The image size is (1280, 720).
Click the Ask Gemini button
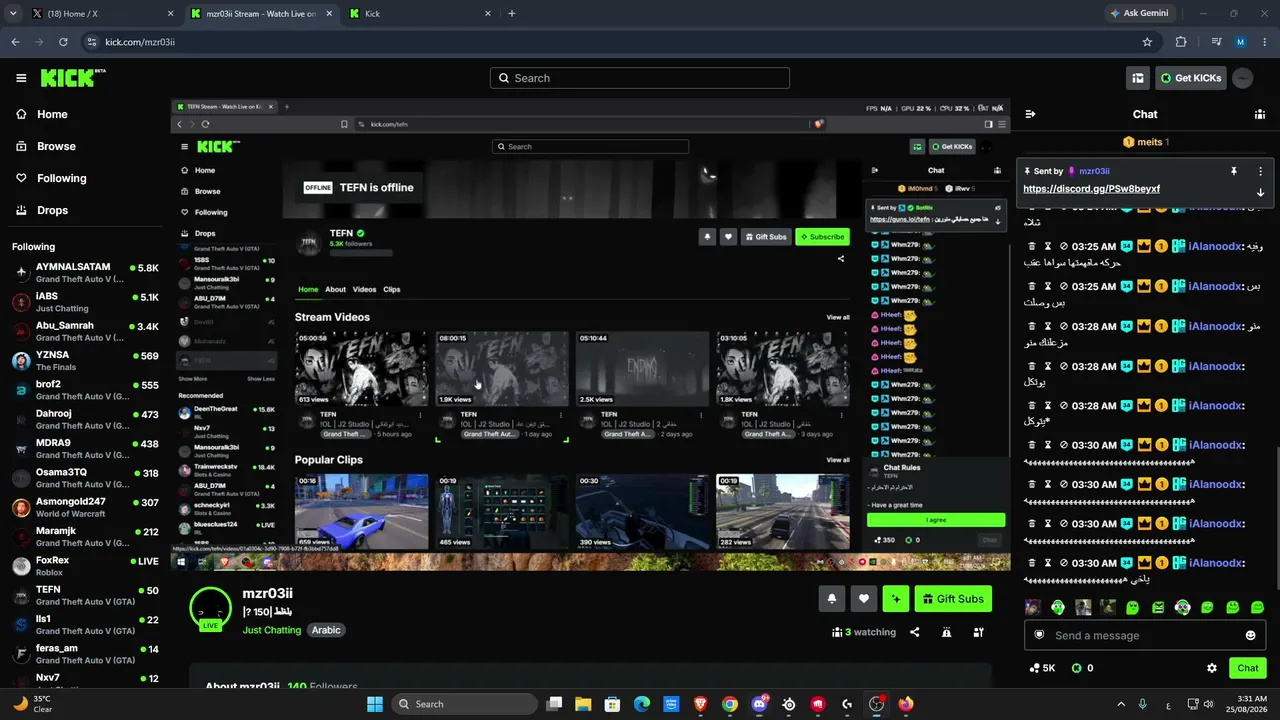(x=1139, y=14)
